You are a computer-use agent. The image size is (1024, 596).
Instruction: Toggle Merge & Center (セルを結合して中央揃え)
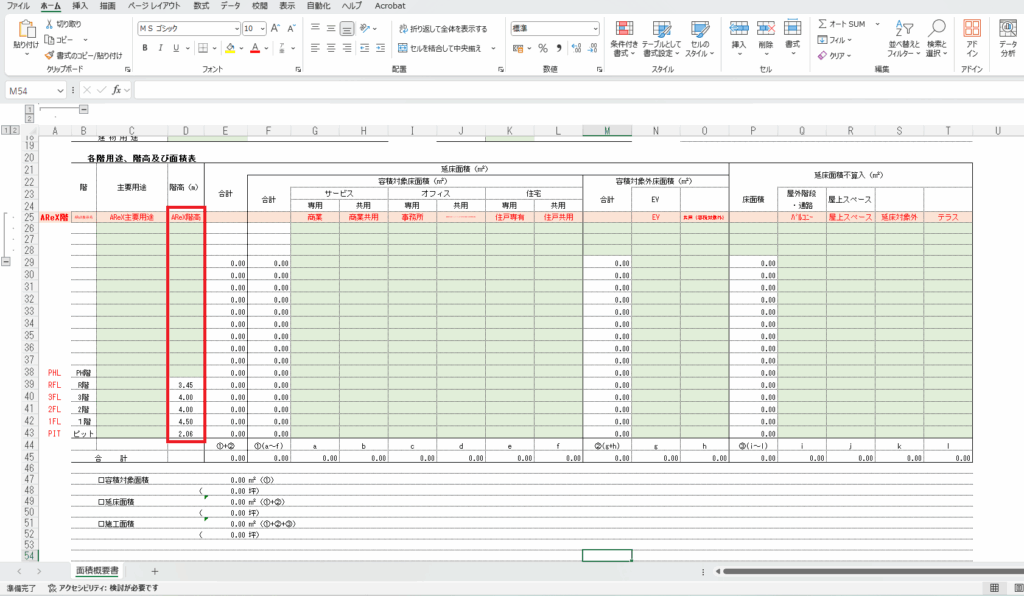tap(440, 48)
